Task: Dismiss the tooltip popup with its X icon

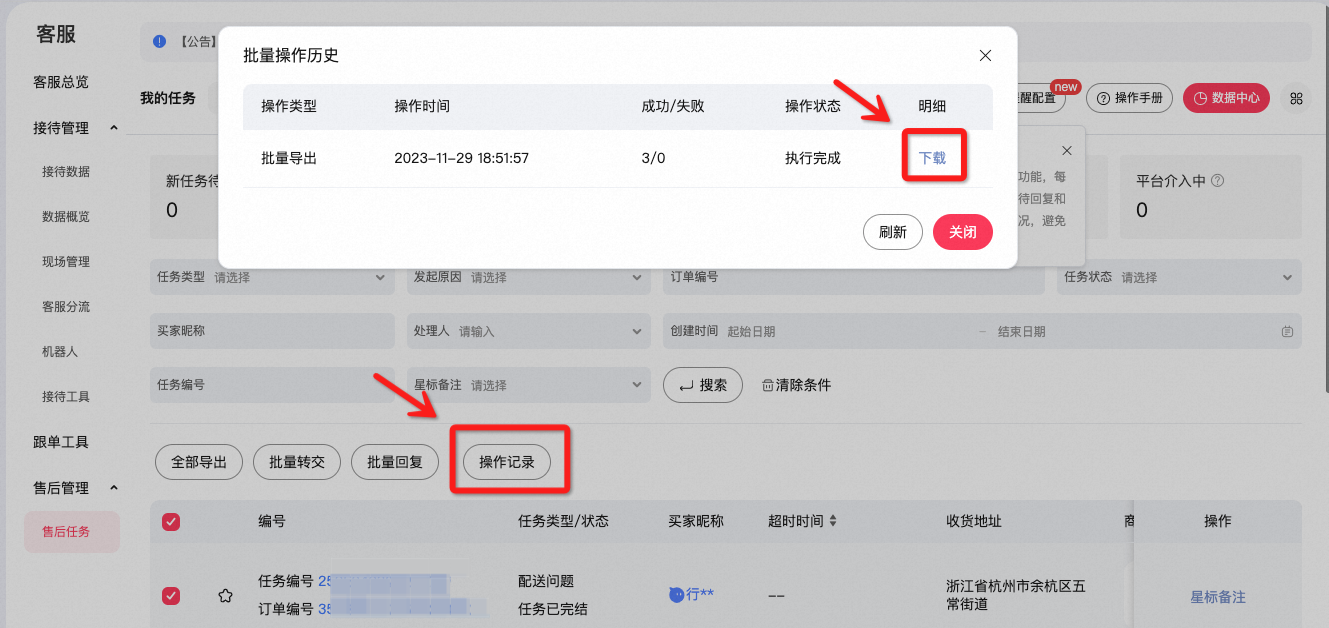Action: click(x=1066, y=150)
